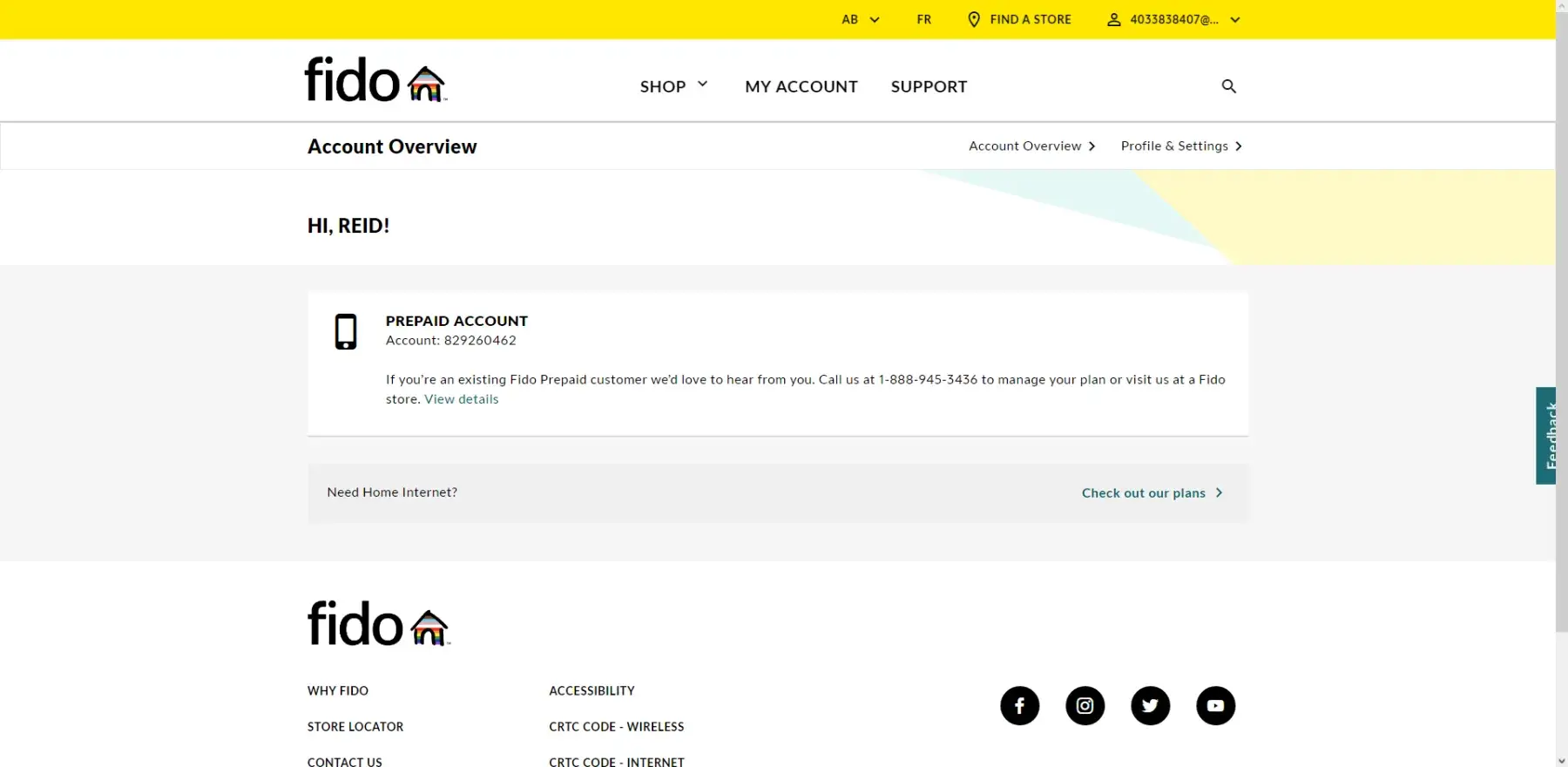The image size is (1568, 767).
Task: Click the Account Overview page title
Action: pos(392,146)
